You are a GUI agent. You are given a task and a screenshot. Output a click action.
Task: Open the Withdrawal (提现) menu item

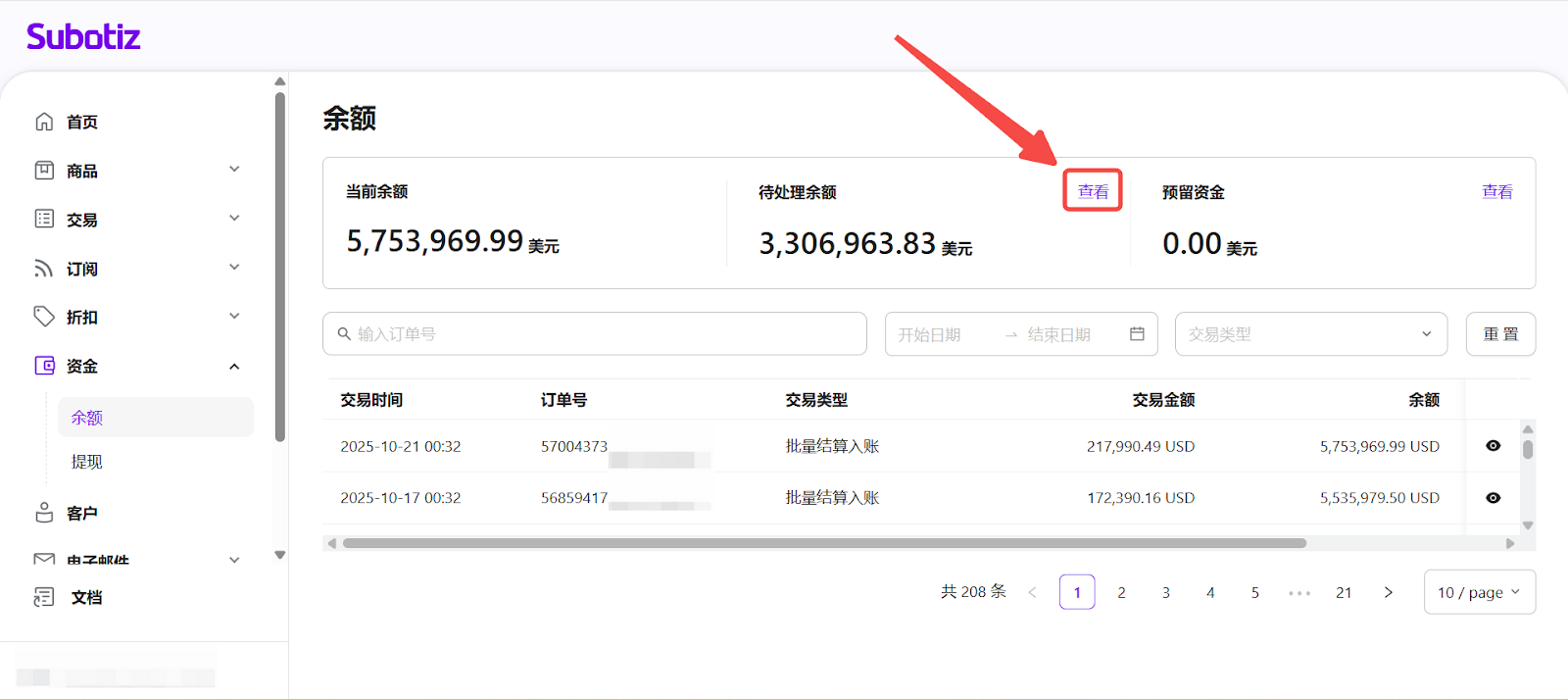(x=87, y=462)
